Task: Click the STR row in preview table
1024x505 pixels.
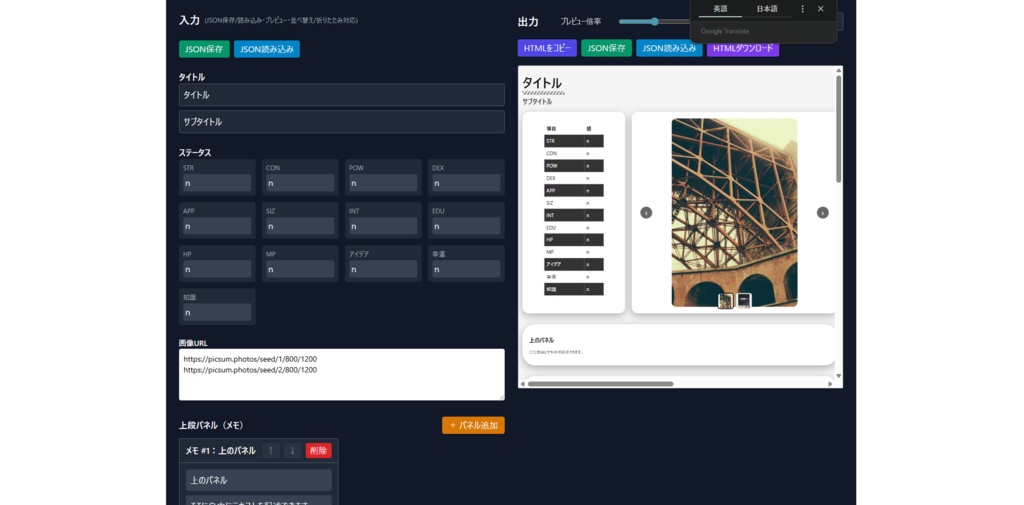Action: [x=574, y=141]
